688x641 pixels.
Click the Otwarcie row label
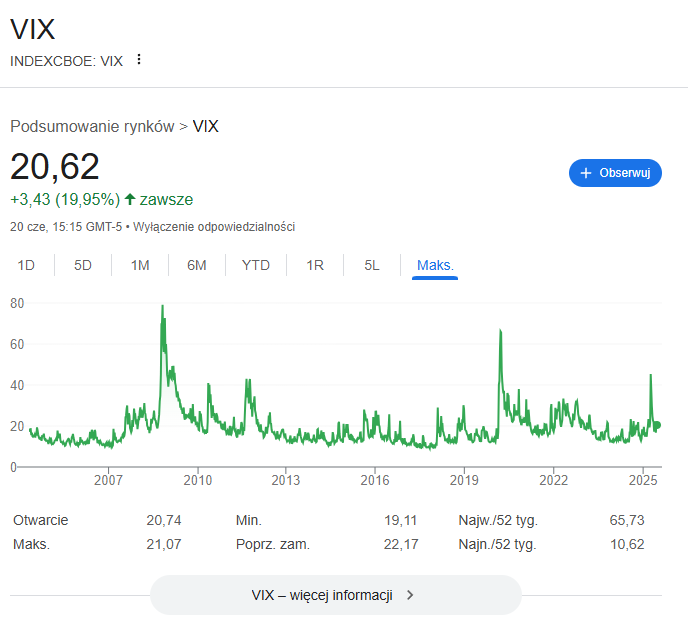click(x=40, y=520)
